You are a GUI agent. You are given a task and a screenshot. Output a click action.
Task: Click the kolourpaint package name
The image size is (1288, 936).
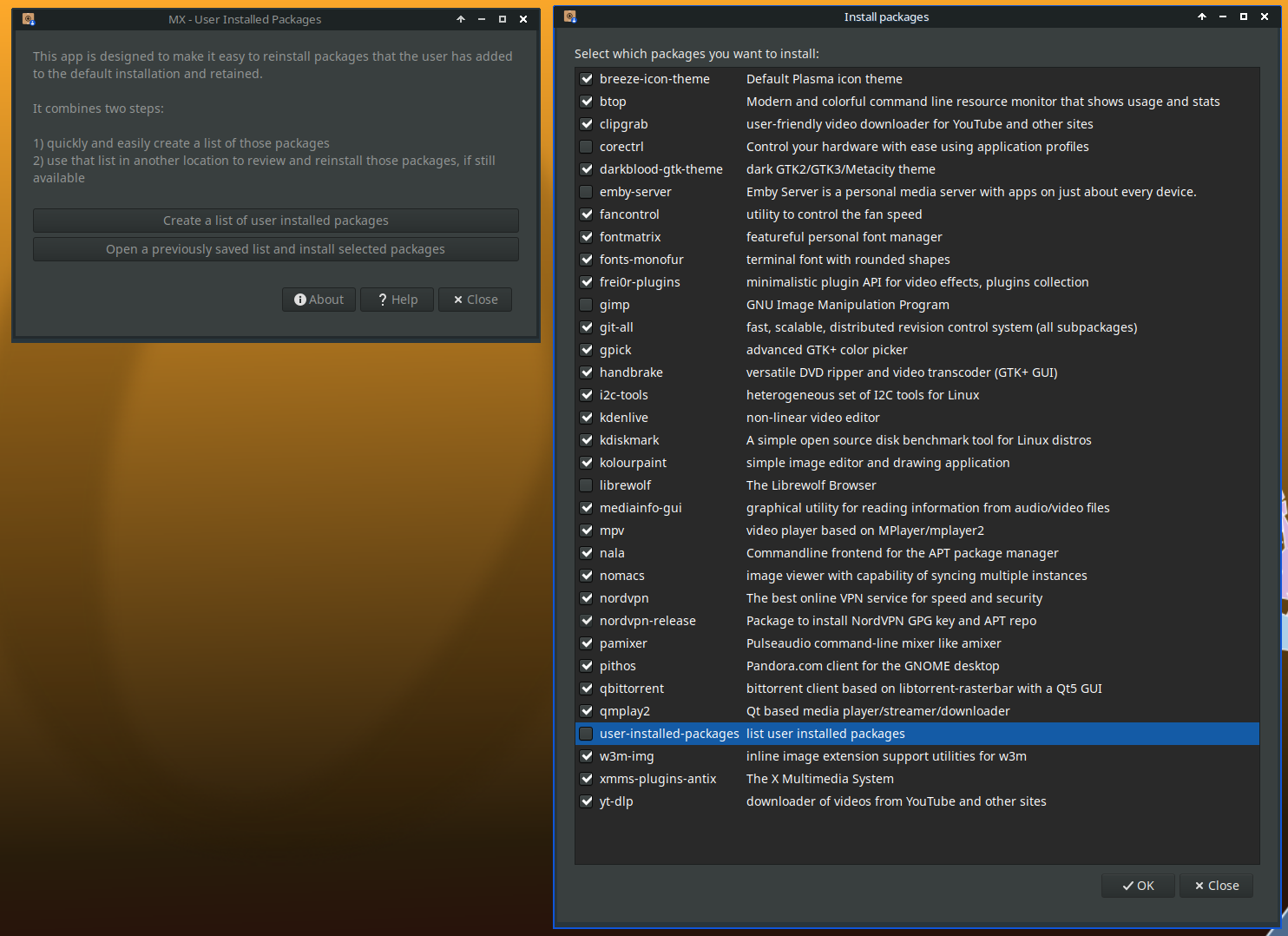633,463
